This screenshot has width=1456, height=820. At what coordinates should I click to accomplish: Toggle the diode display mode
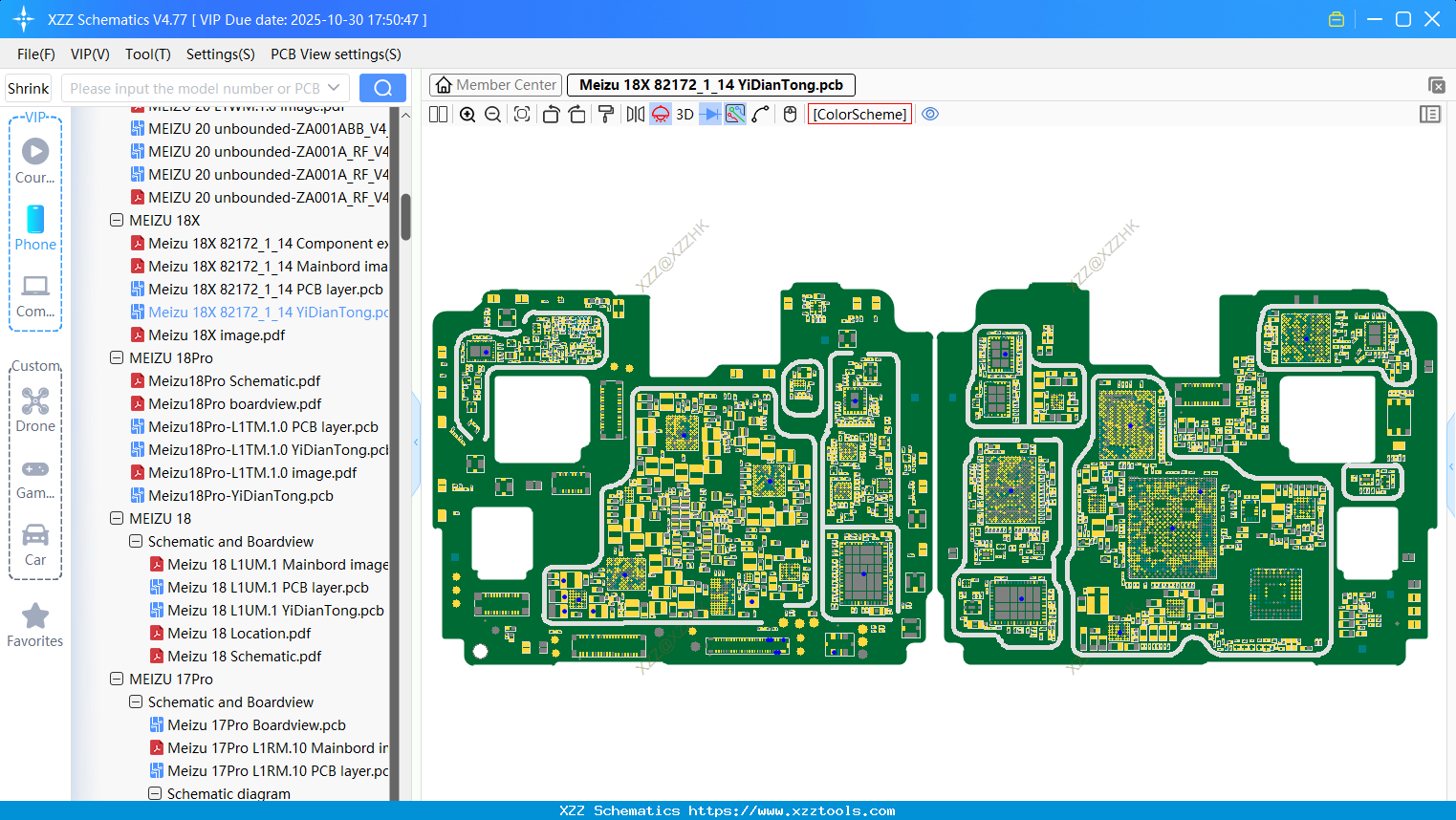(710, 115)
